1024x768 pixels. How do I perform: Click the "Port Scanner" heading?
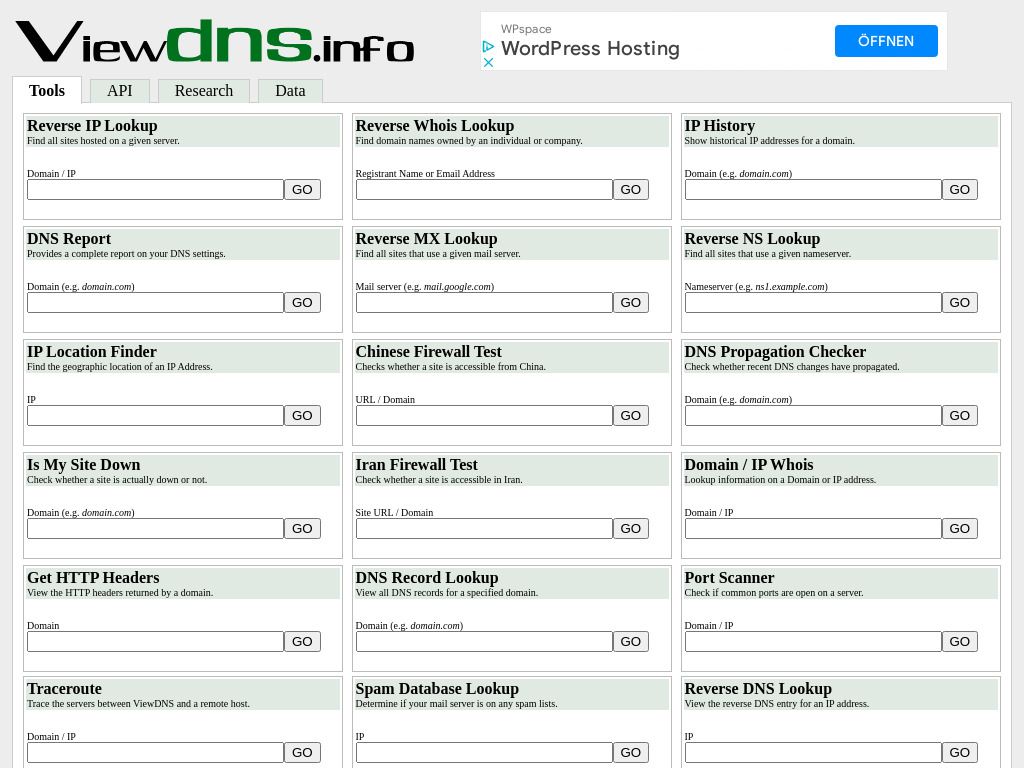pos(729,577)
